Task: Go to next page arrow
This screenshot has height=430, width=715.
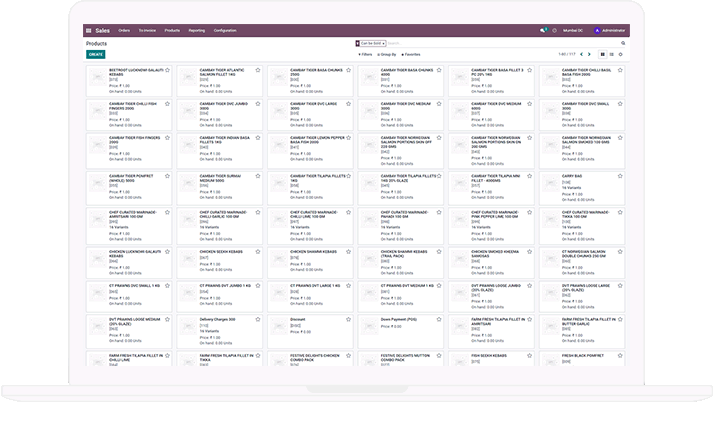Action: coord(589,54)
